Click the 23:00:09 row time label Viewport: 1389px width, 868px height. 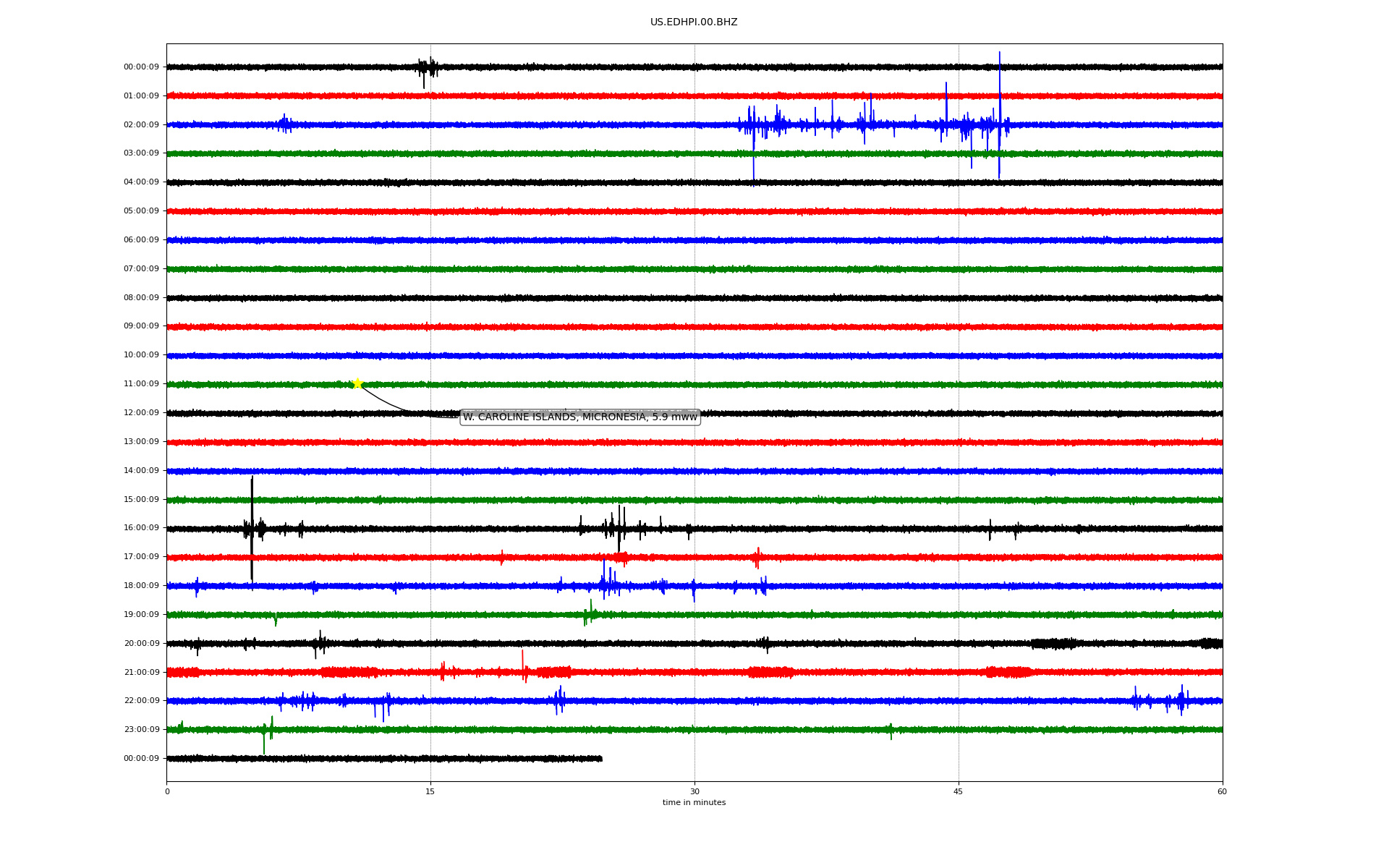point(141,730)
